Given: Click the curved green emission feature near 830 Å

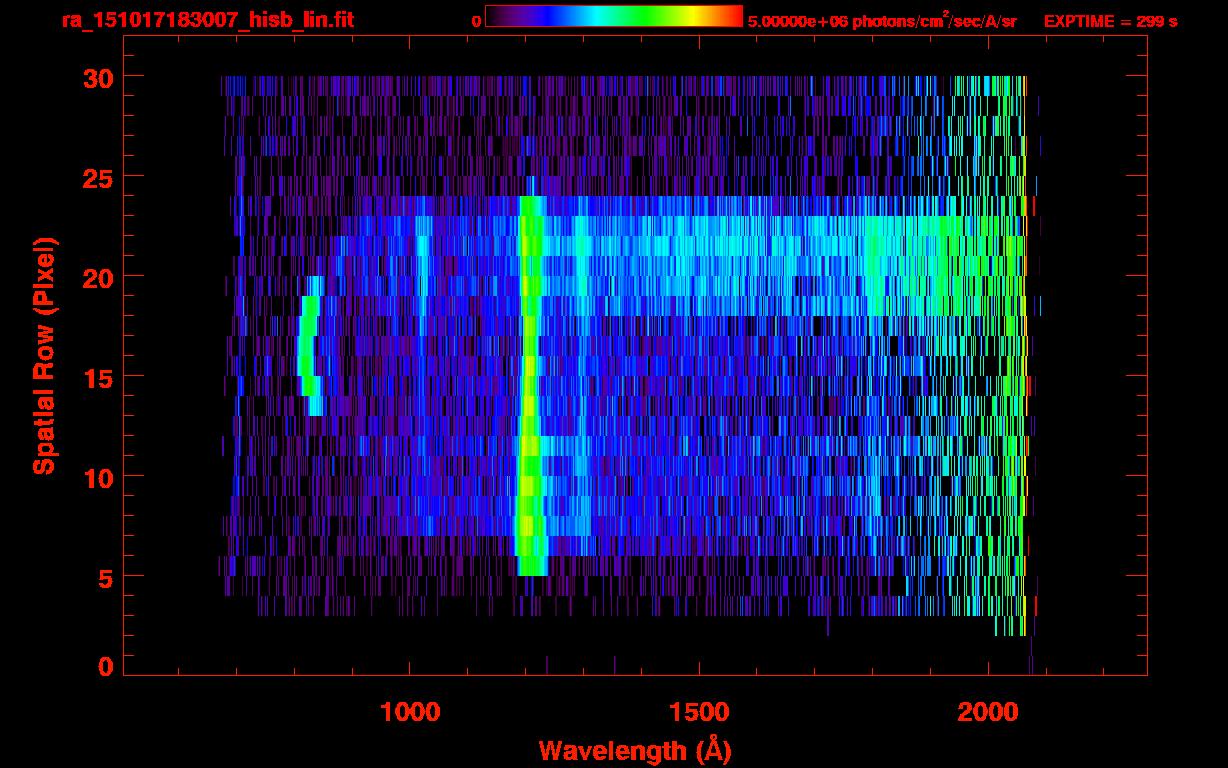Looking at the screenshot, I should pos(310,345).
